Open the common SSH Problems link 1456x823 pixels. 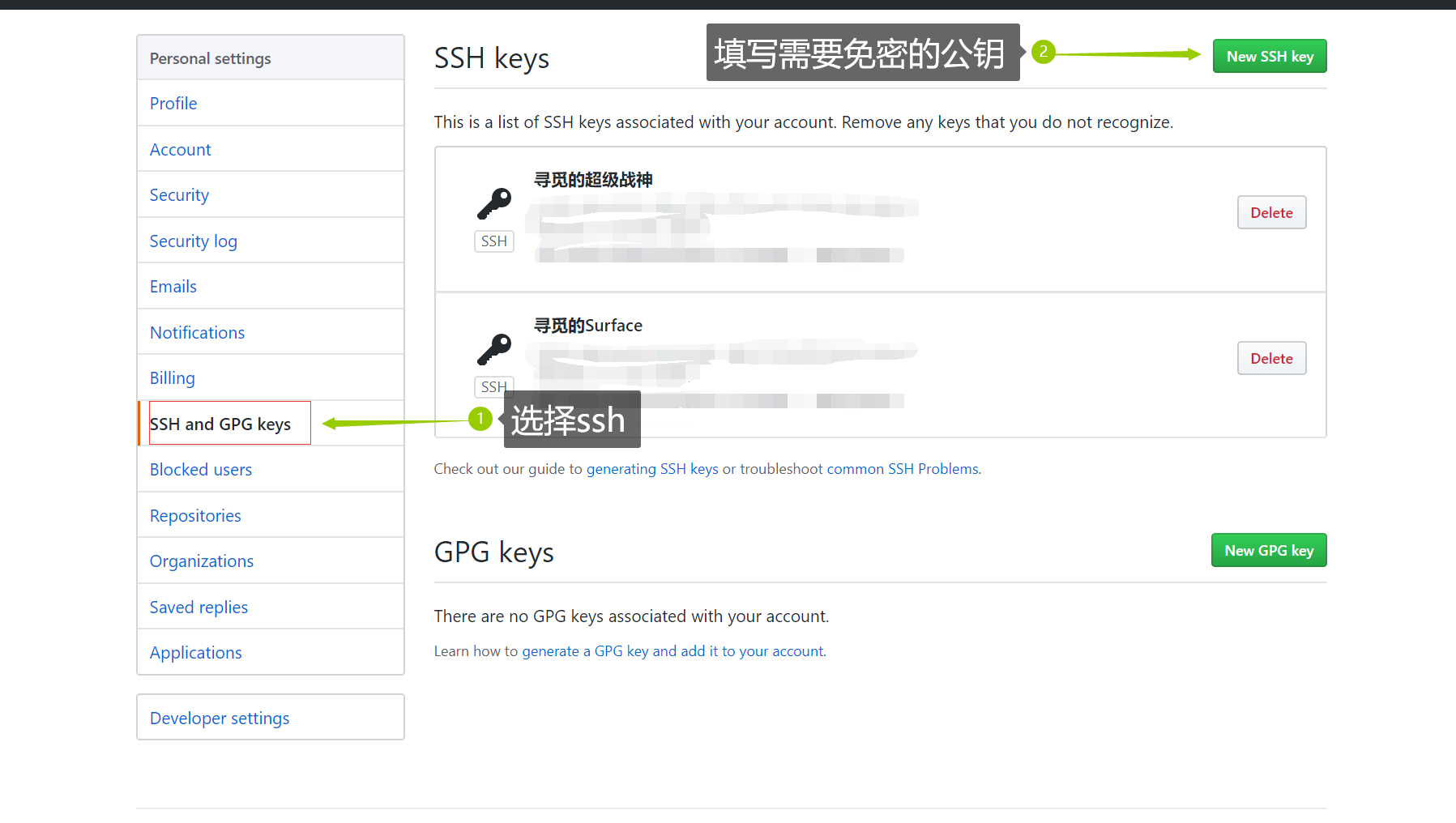point(903,469)
